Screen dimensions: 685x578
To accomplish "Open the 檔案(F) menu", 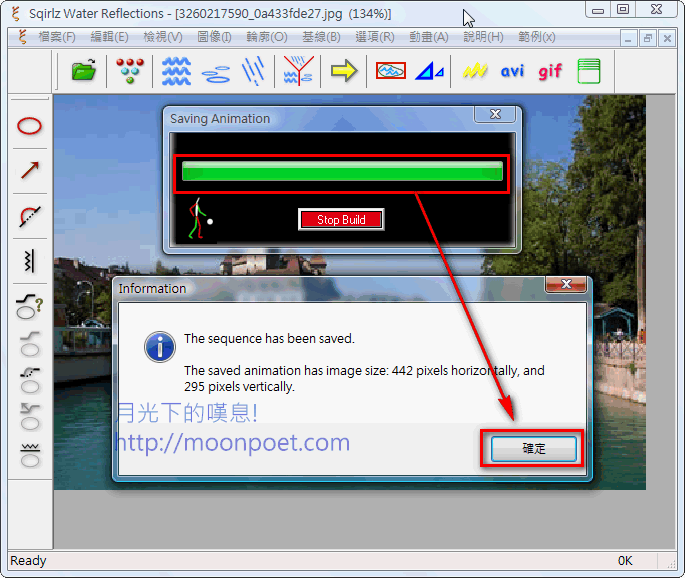I will pos(57,37).
